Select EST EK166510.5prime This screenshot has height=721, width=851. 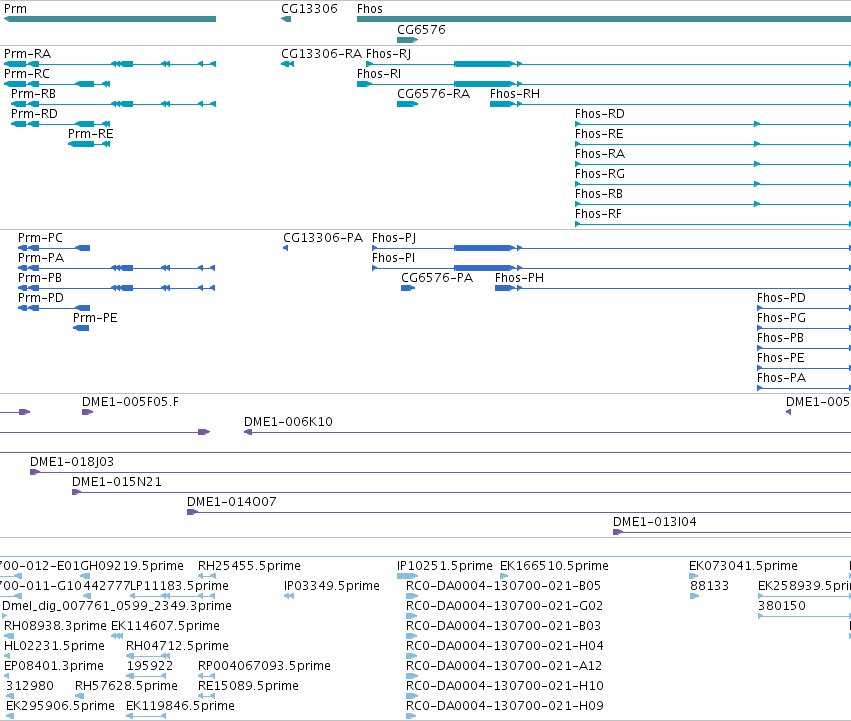pyautogui.click(x=504, y=576)
